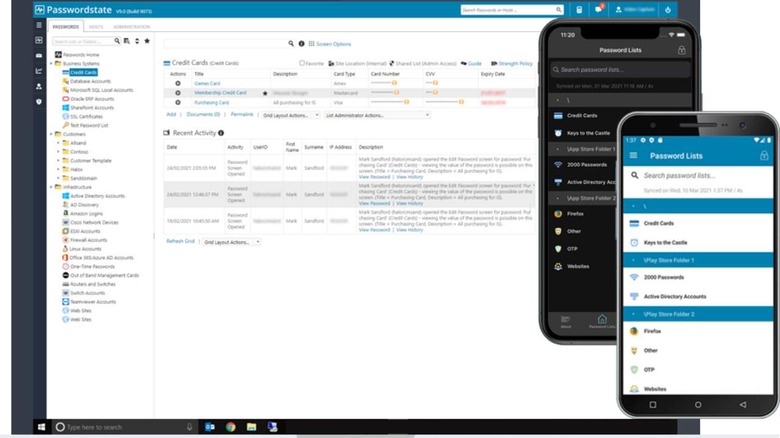Open actions gear for Purchasing Card row
780x438 pixels.
click(x=178, y=102)
